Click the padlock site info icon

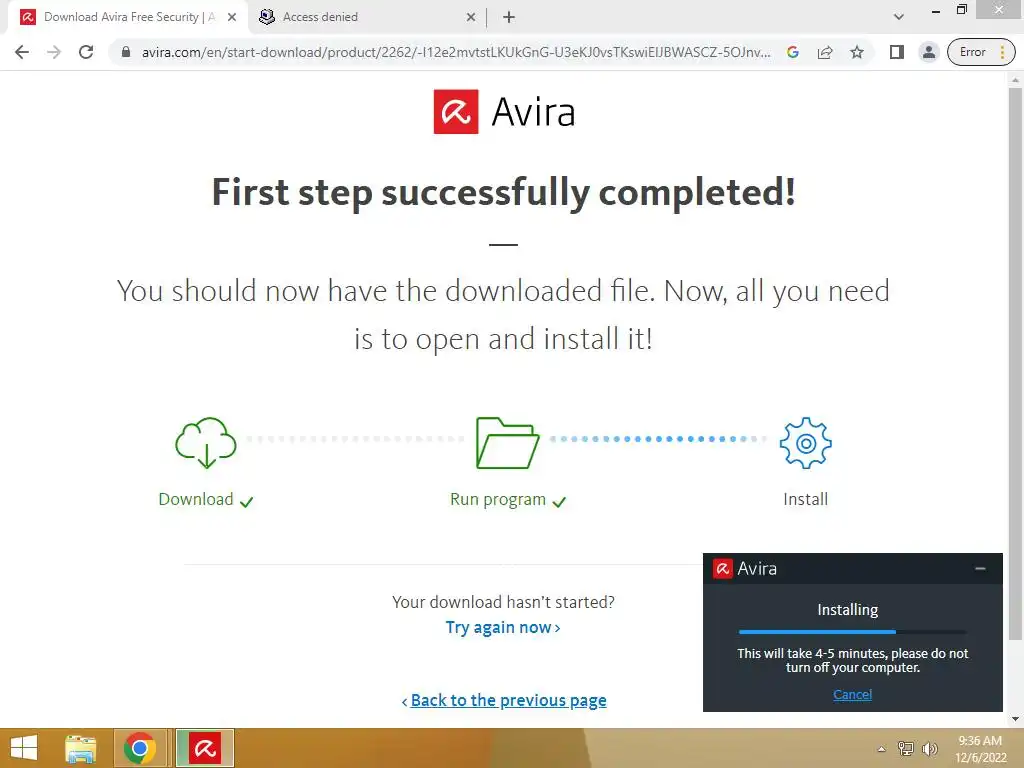click(126, 52)
